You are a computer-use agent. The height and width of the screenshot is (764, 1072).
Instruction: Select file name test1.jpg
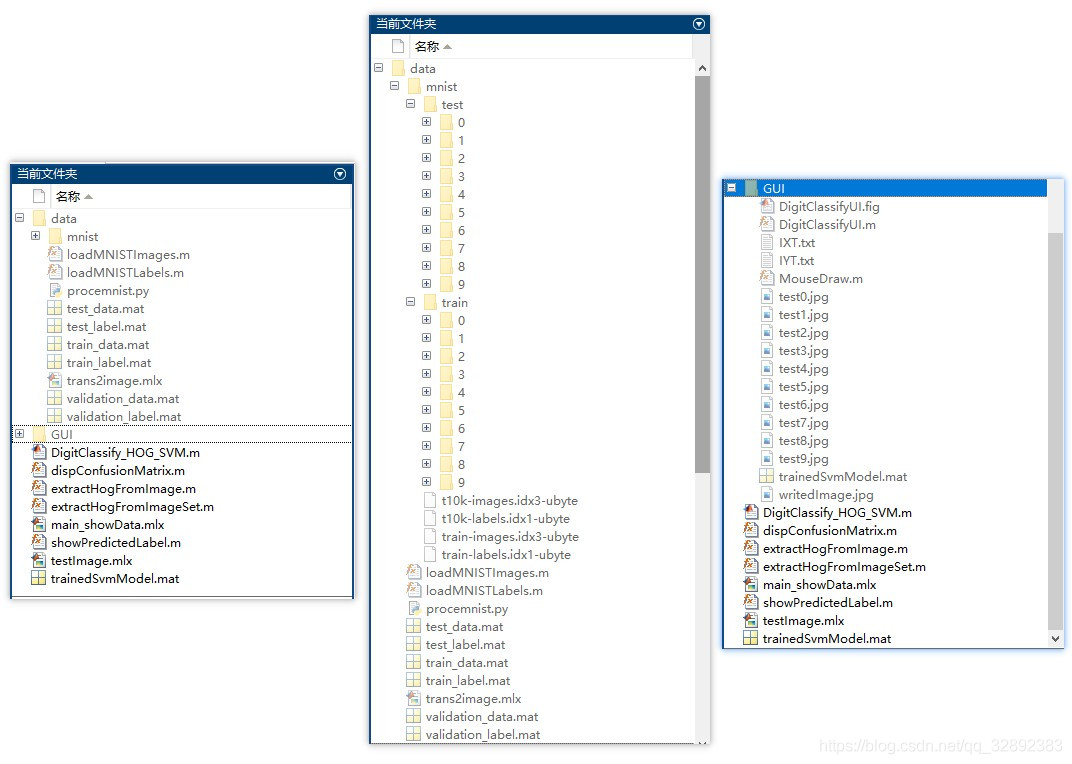803,315
